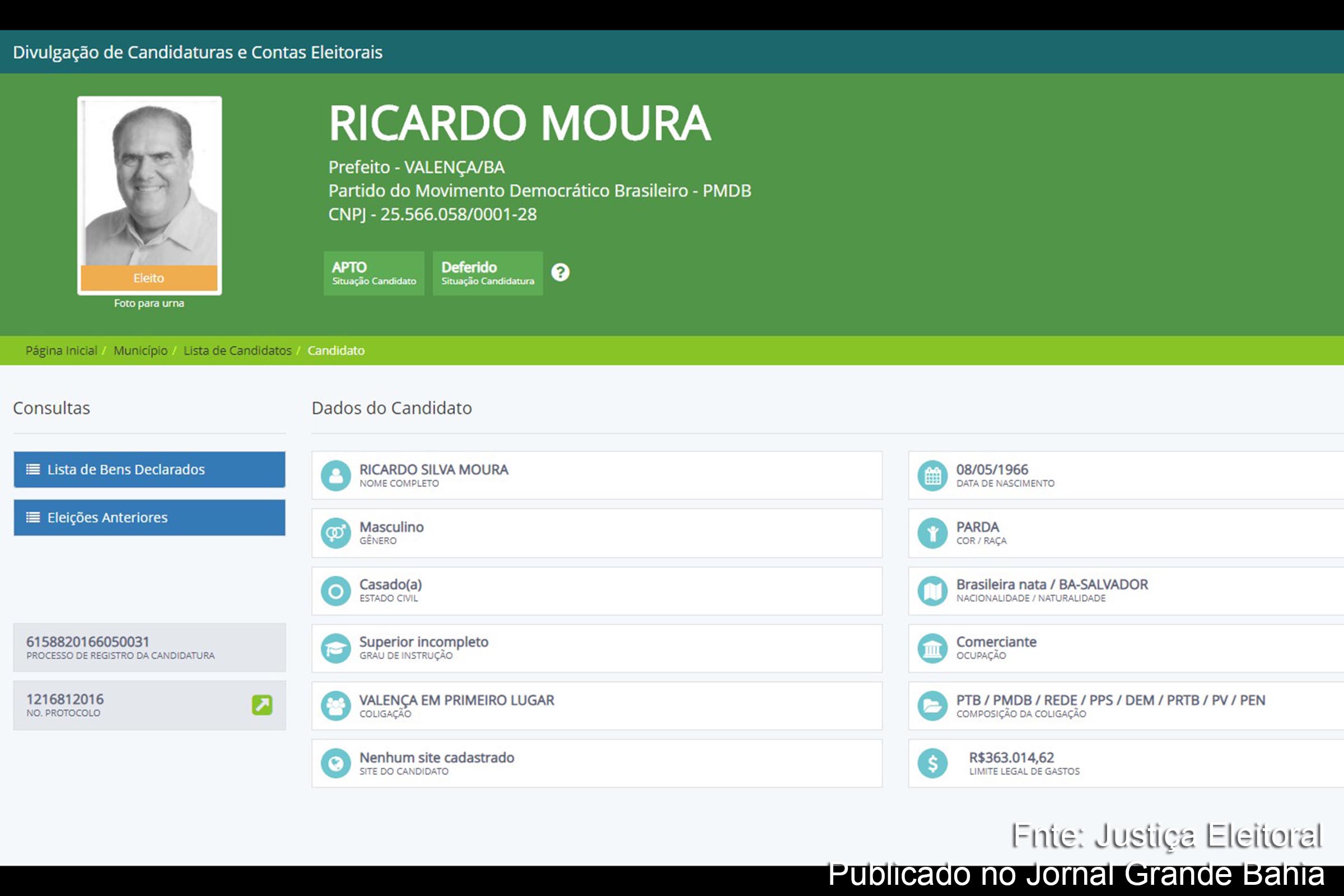Open the protocol link via the green arrow icon
The width and height of the screenshot is (1344, 896).
[x=262, y=706]
